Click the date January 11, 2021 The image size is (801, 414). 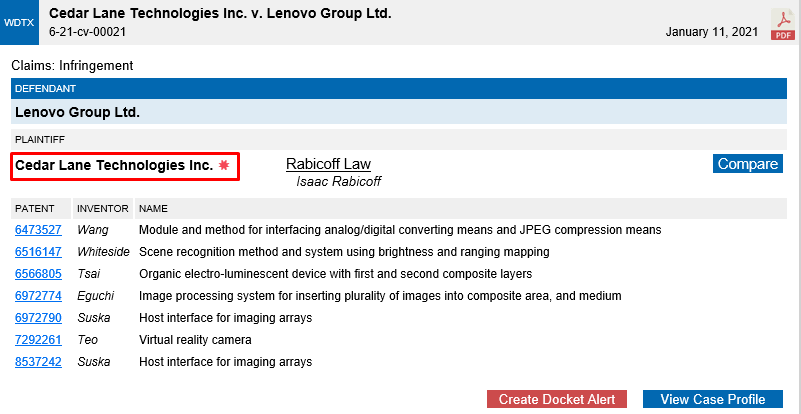[712, 32]
